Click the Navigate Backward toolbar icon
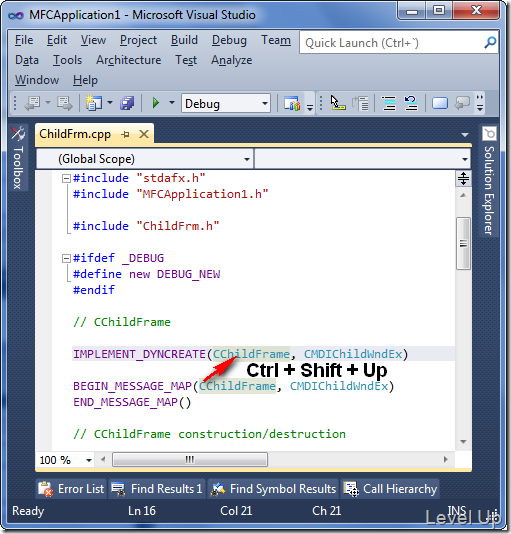The width and height of the screenshot is (511, 534). [33, 103]
